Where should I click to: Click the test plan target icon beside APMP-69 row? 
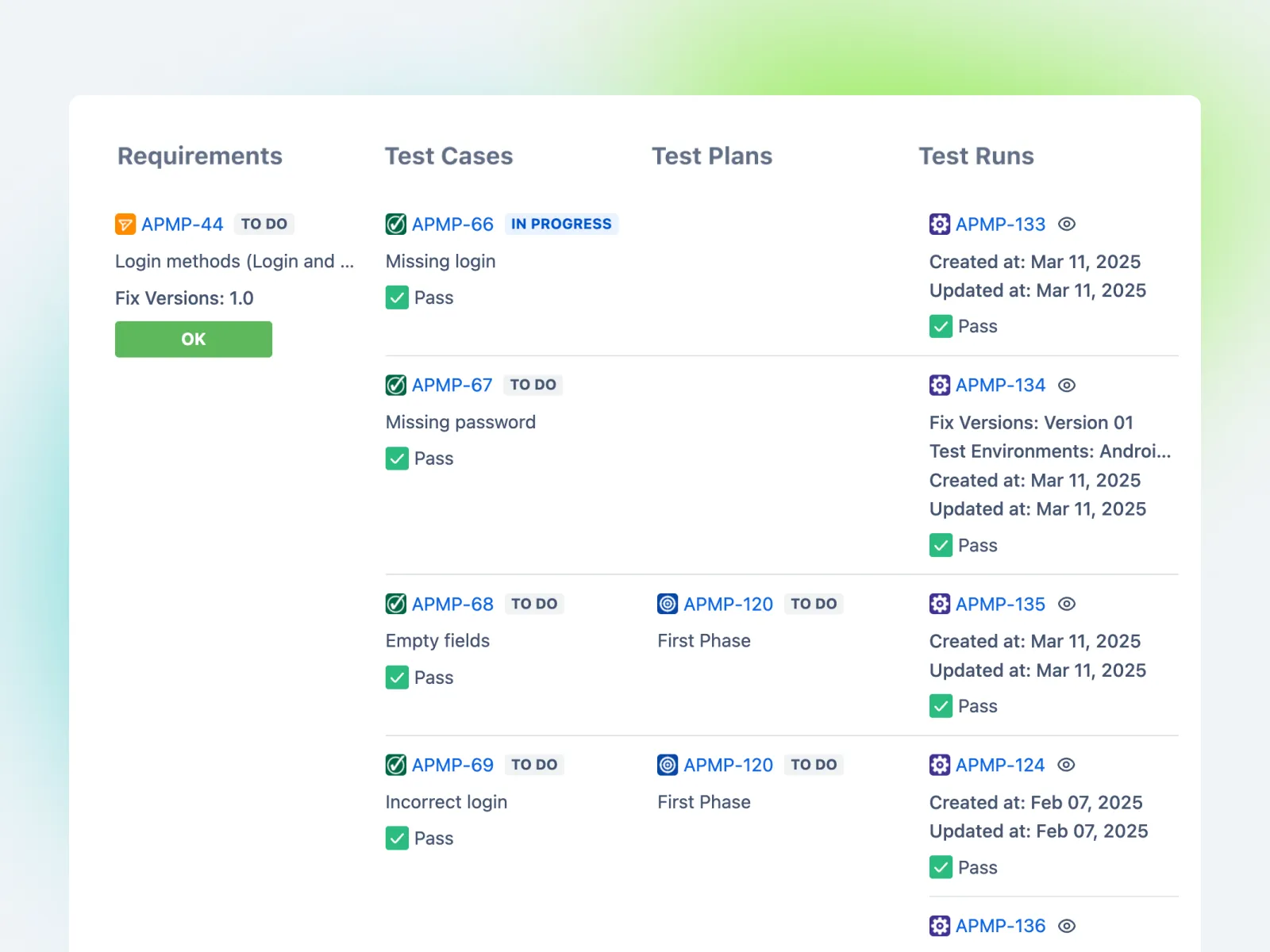coord(668,766)
